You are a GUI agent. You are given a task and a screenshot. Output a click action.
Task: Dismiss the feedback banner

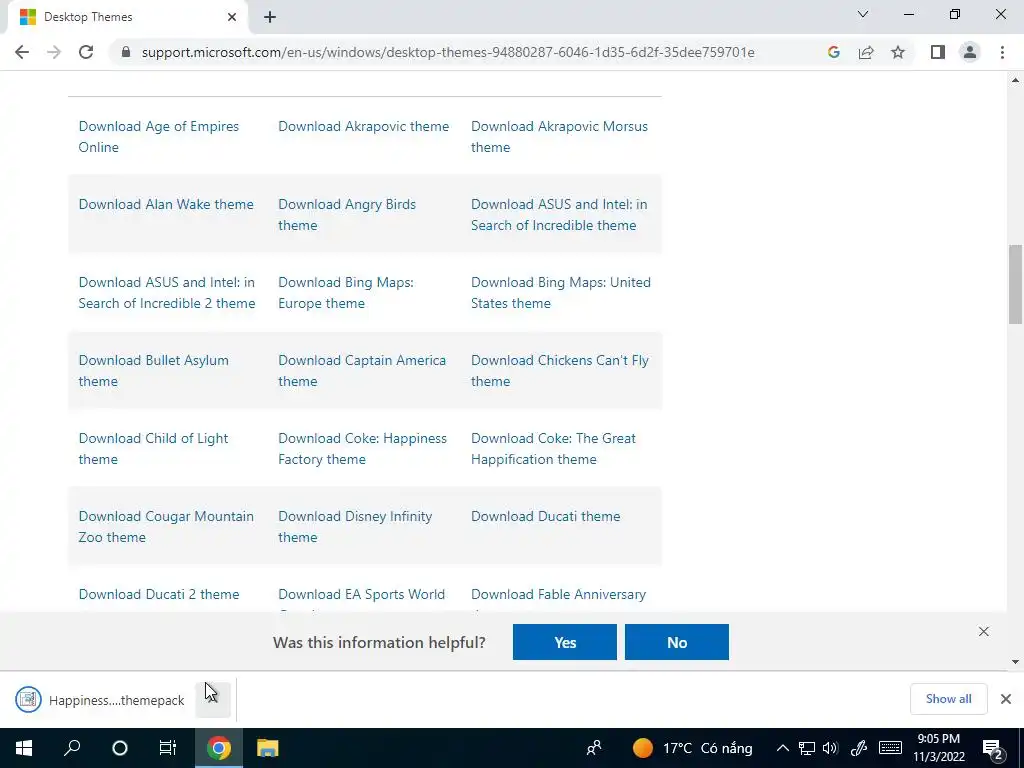click(x=984, y=632)
